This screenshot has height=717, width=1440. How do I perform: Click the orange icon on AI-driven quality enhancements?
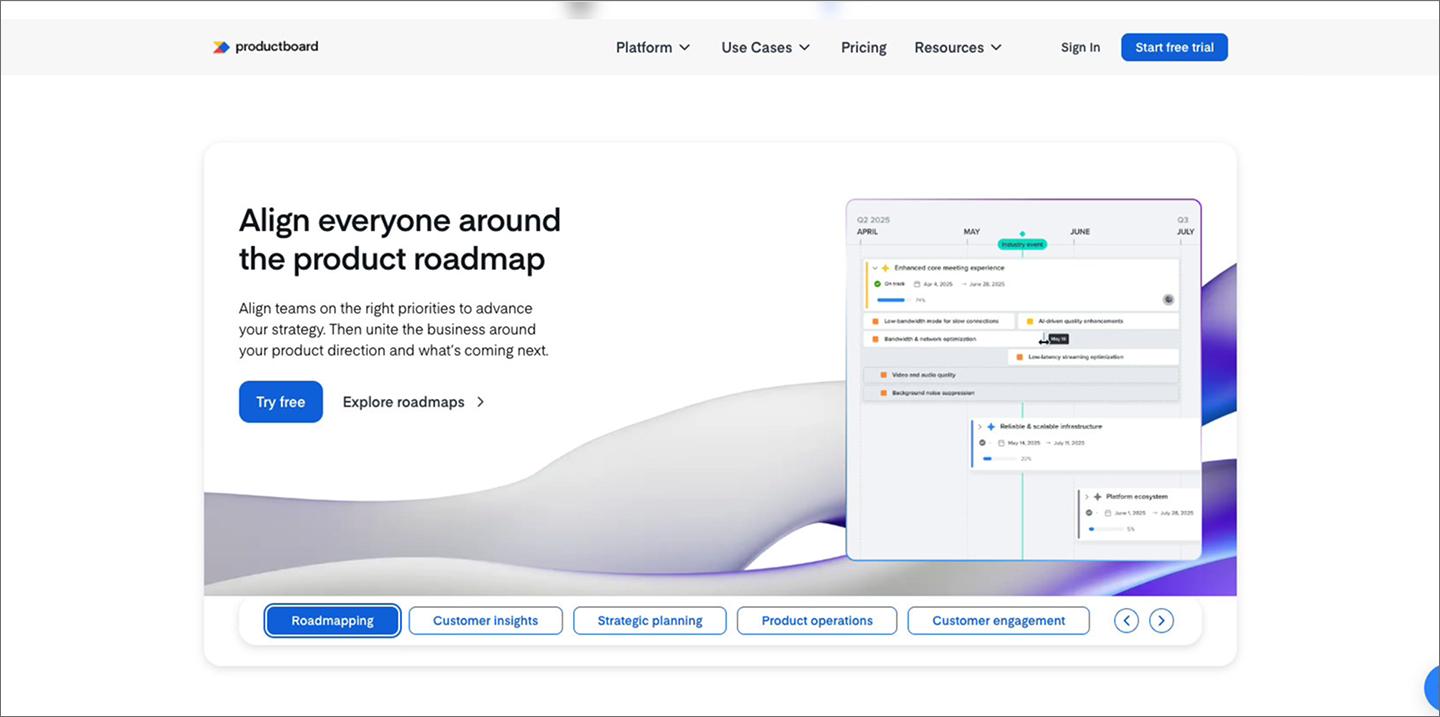[x=1030, y=321]
